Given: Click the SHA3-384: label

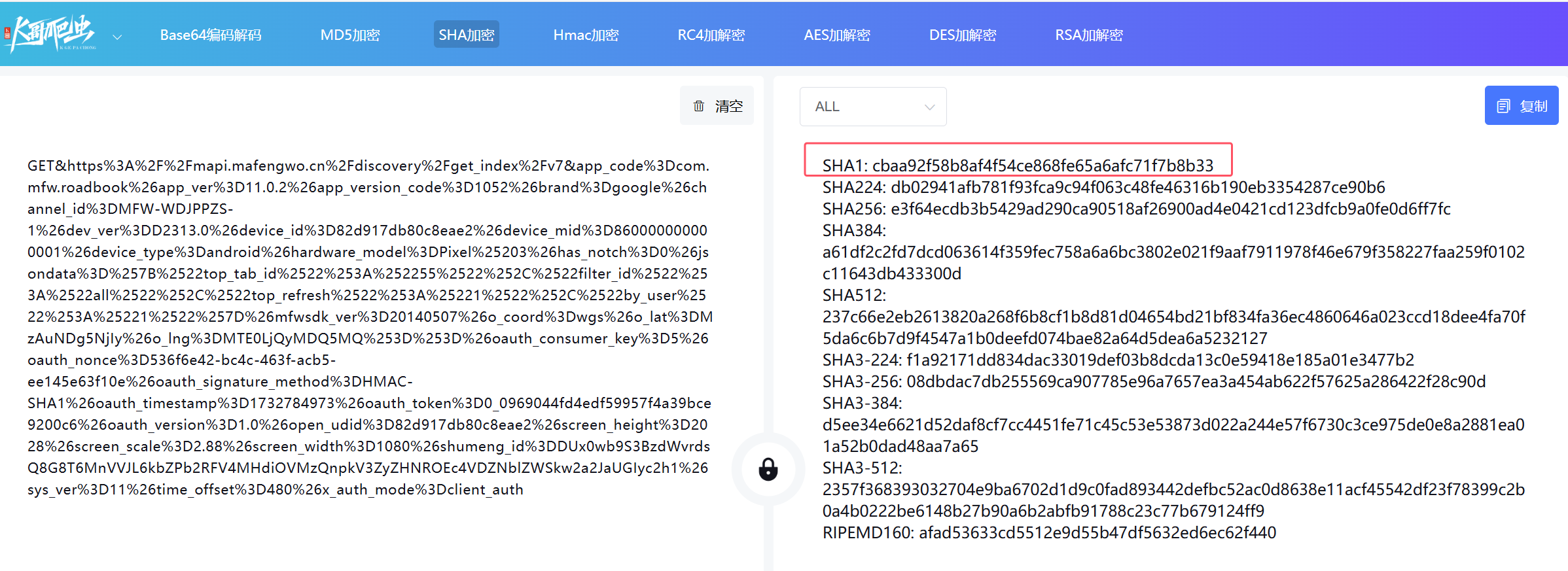Looking at the screenshot, I should [863, 403].
